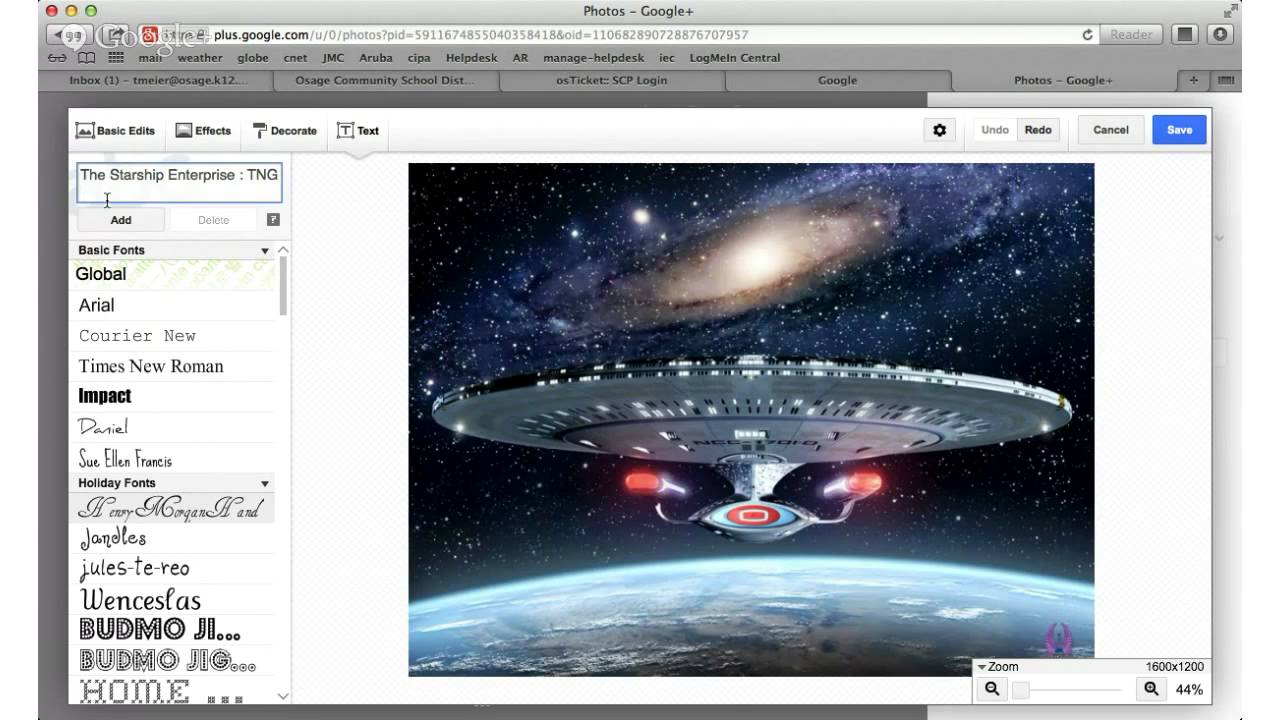
Task: Open the JMC bookmark
Action: coord(333,58)
